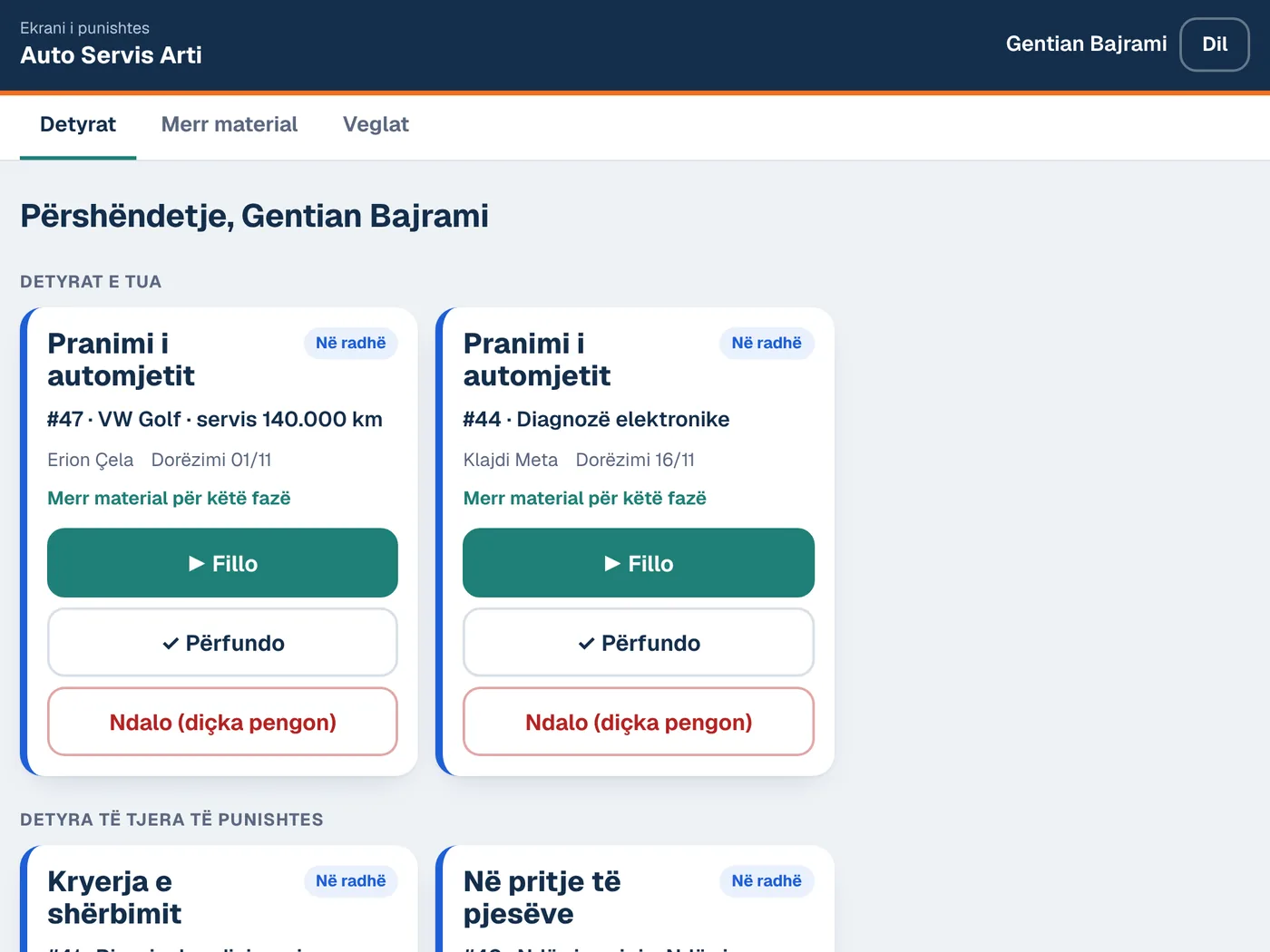Click 'DETYRA TË TJERA TË PUNISHTES' section heading

pos(171,820)
